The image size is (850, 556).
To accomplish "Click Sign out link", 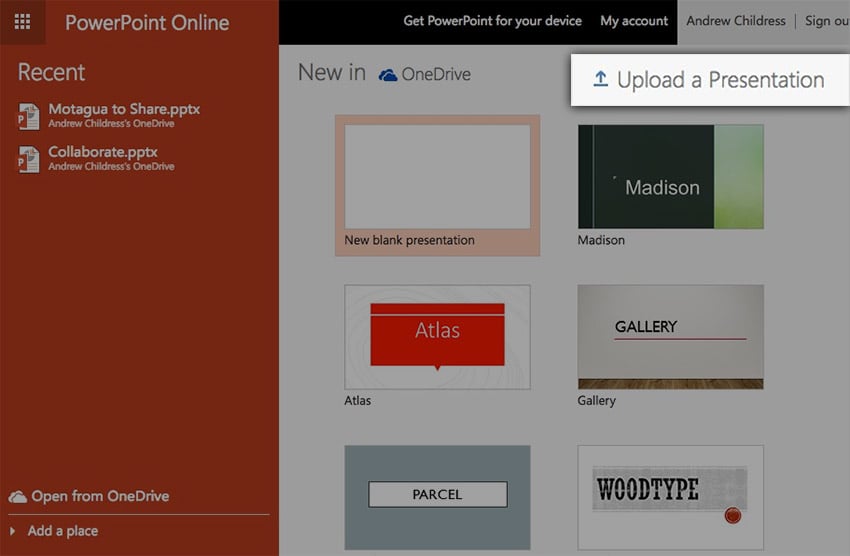I will click(826, 21).
